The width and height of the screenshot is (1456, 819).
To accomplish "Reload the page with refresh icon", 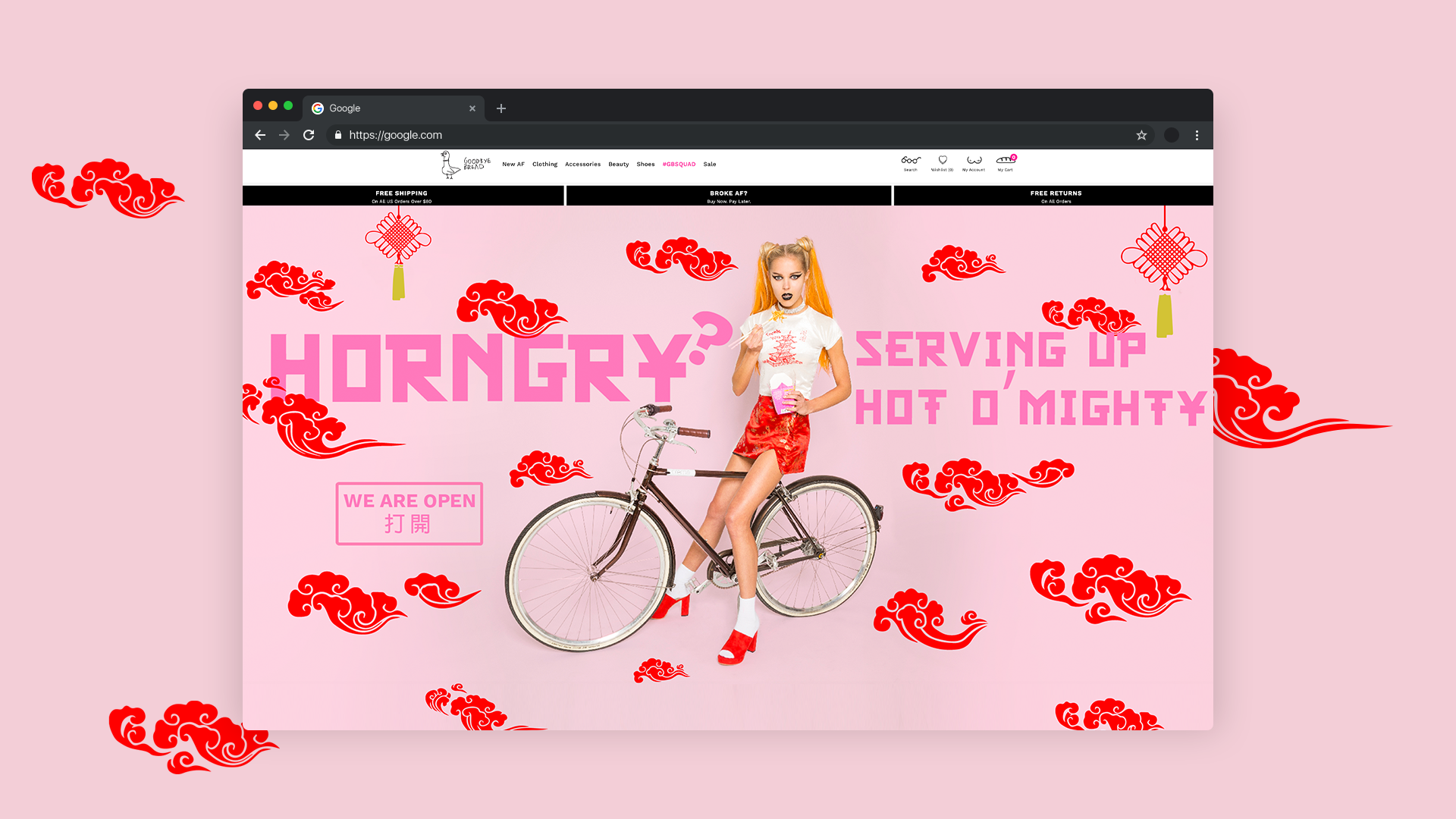I will click(x=309, y=135).
